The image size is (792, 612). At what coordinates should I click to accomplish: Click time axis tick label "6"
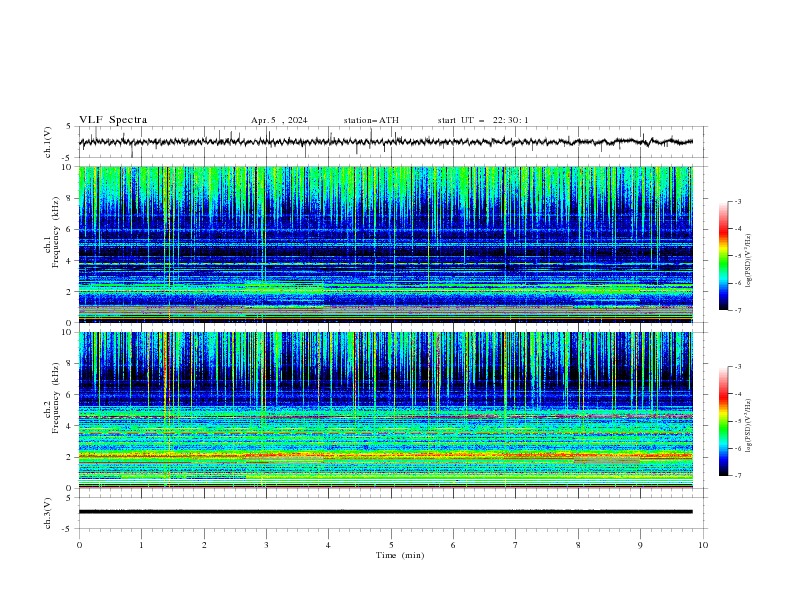pos(453,545)
